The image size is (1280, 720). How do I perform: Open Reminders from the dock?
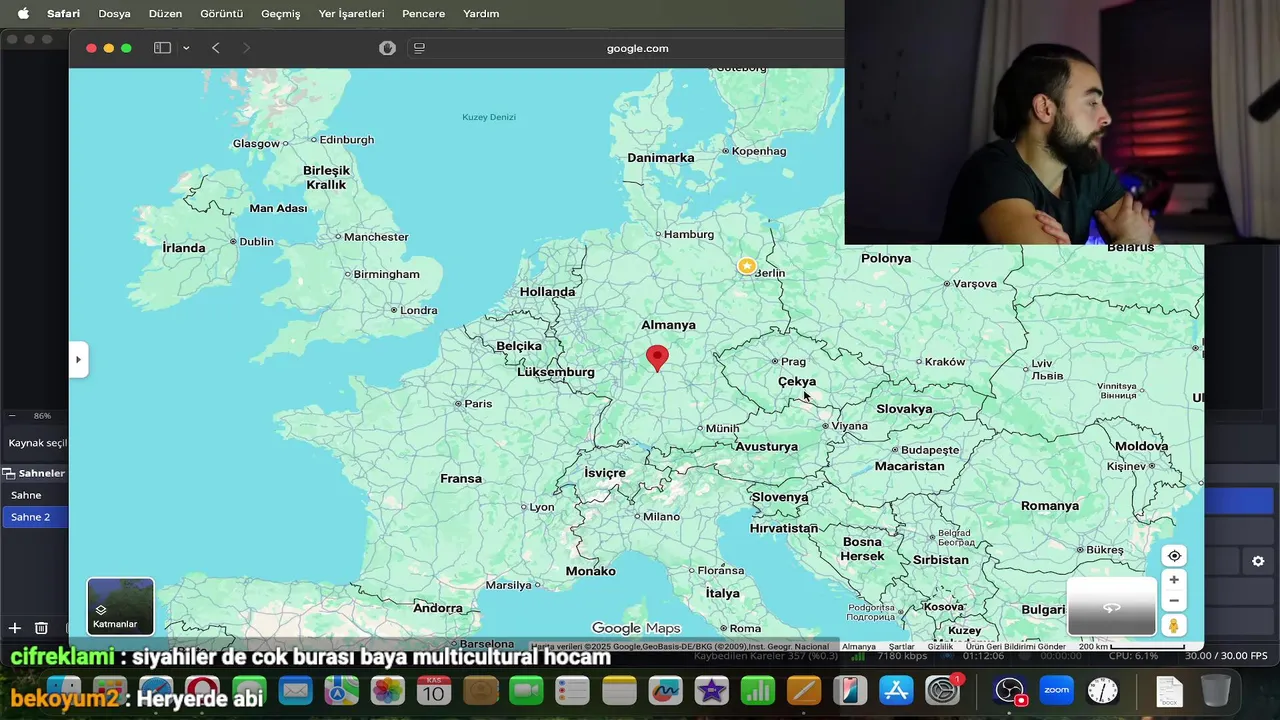point(573,690)
